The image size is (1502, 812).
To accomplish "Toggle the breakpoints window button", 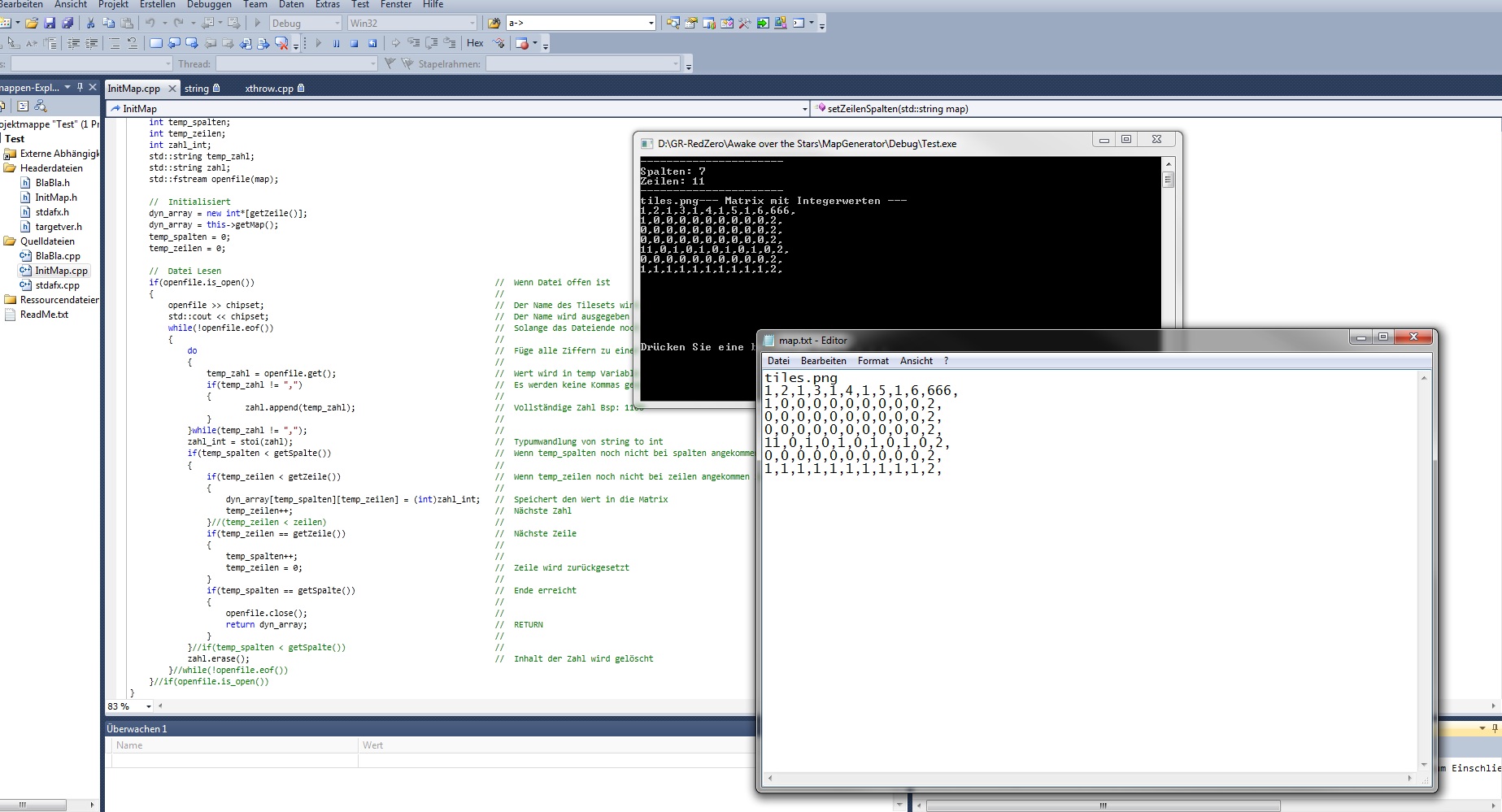I will coord(522,44).
